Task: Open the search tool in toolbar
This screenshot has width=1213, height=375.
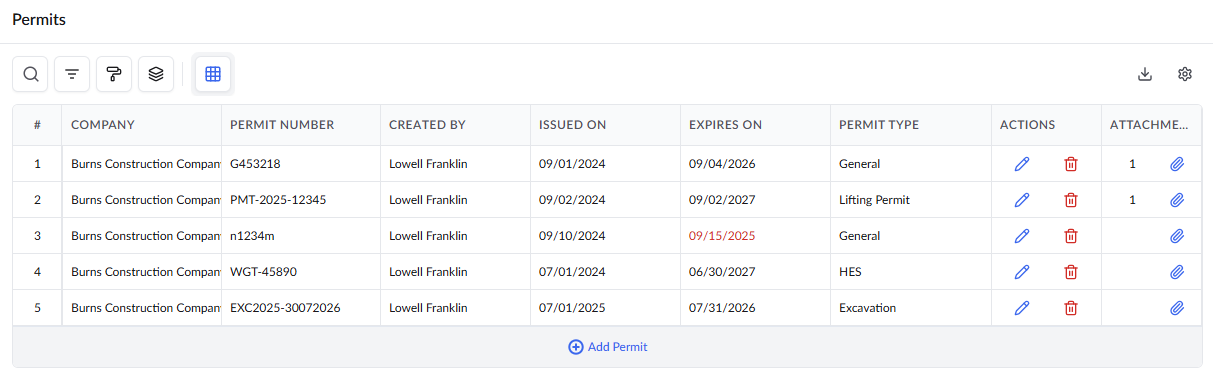Action: (31, 74)
